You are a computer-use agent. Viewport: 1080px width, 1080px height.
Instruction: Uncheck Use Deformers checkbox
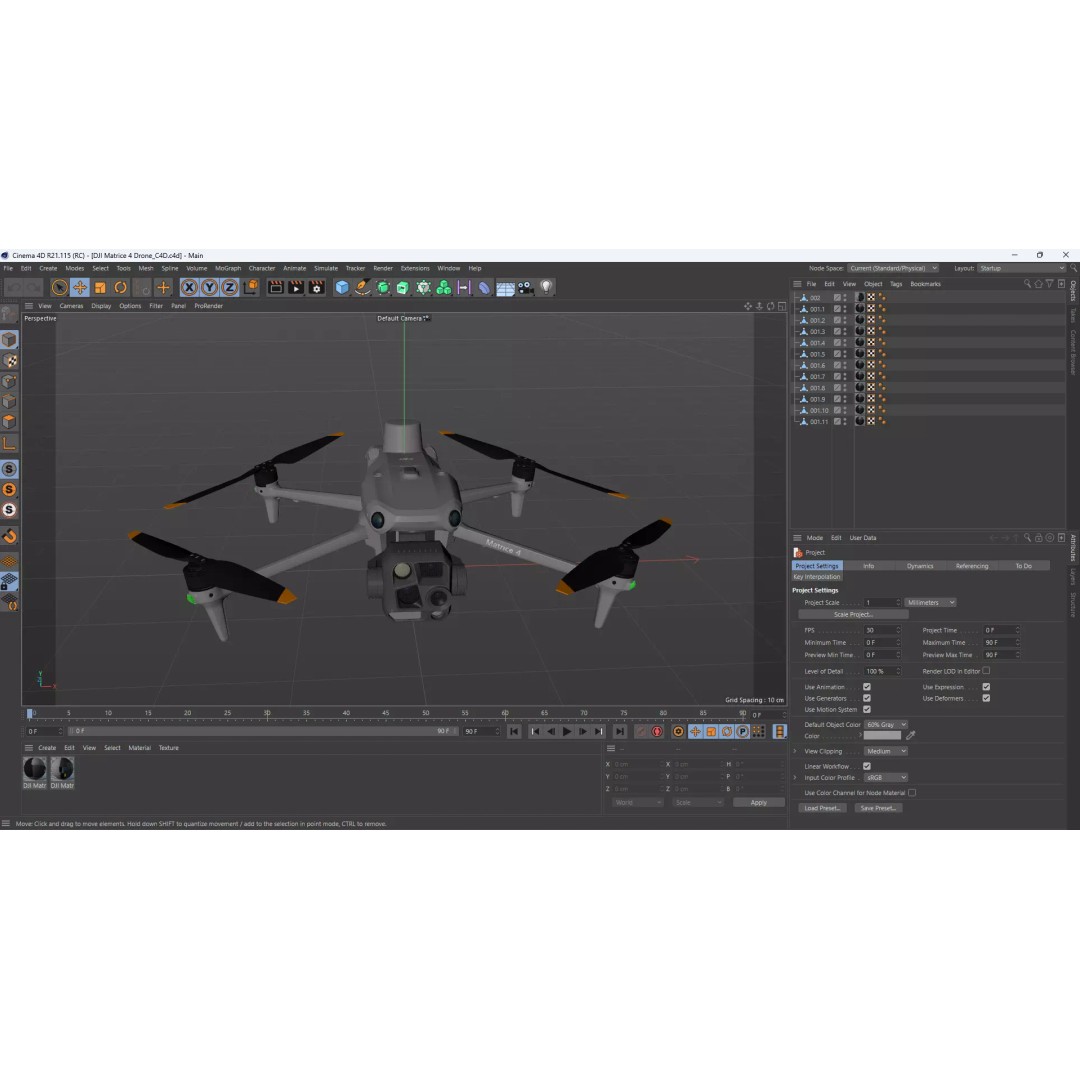click(x=986, y=698)
